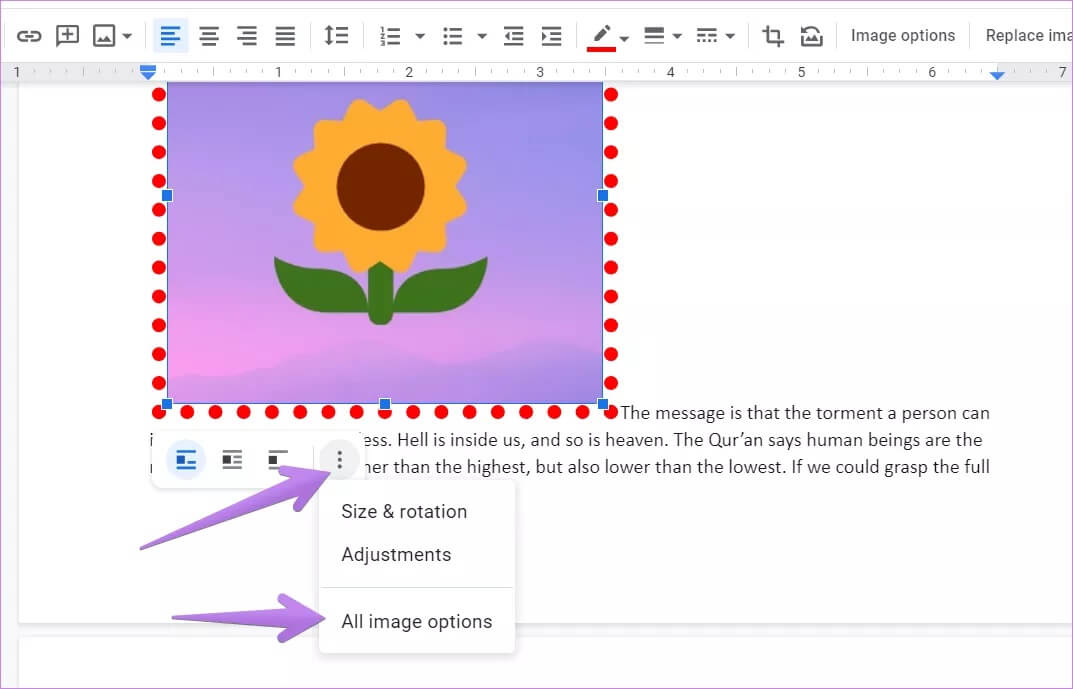Screen dimensions: 1073x689
Task: Decrease indent using the toolbar icon
Action: point(513,36)
